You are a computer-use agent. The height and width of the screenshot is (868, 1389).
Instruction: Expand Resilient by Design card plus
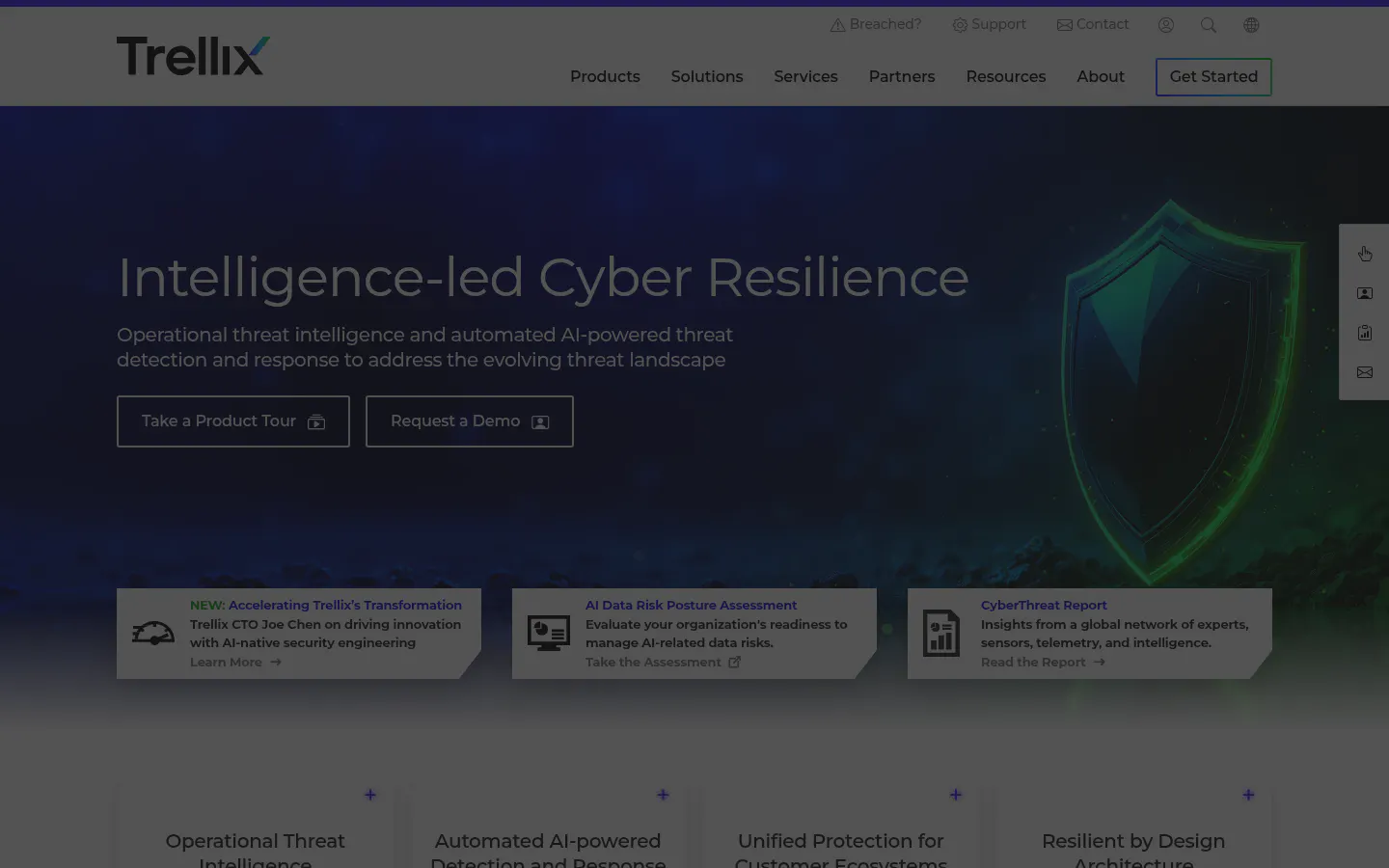1248,795
